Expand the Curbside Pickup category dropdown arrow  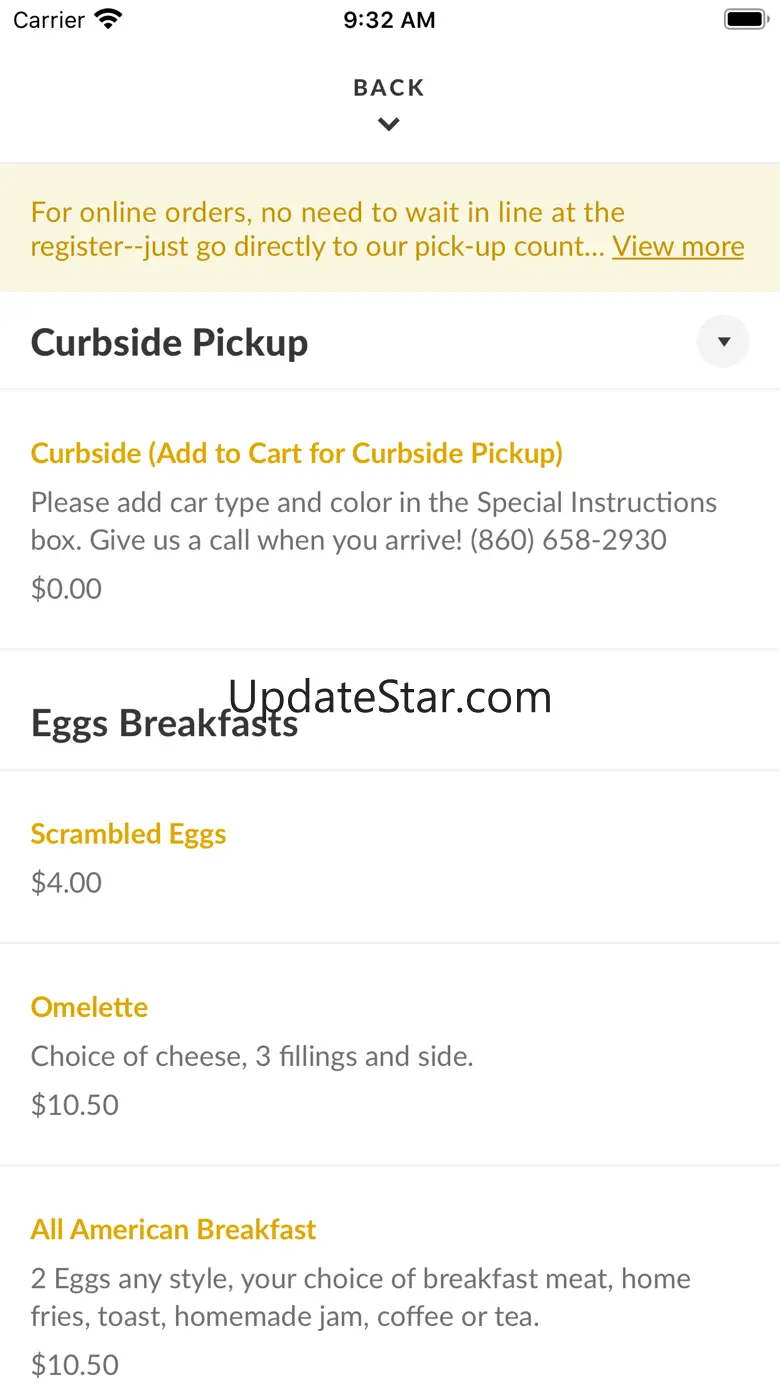[723, 342]
